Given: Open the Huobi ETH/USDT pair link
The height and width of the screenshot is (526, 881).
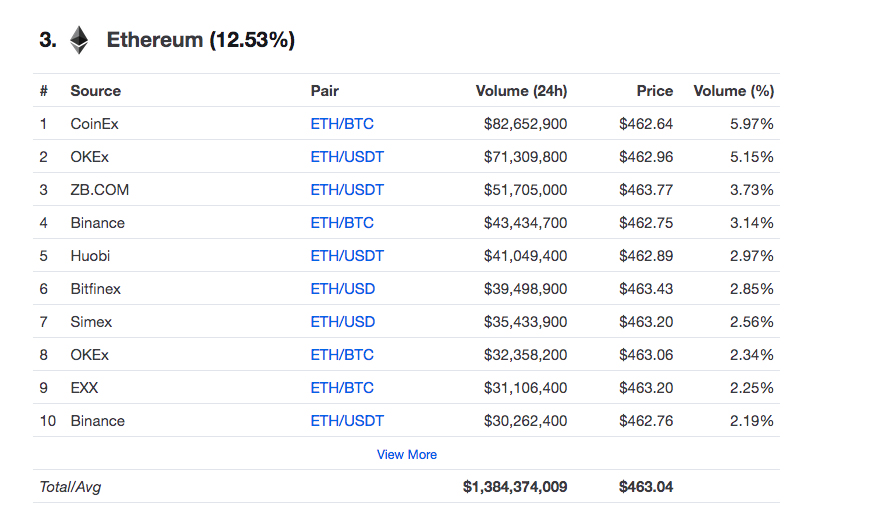Looking at the screenshot, I should click(347, 256).
